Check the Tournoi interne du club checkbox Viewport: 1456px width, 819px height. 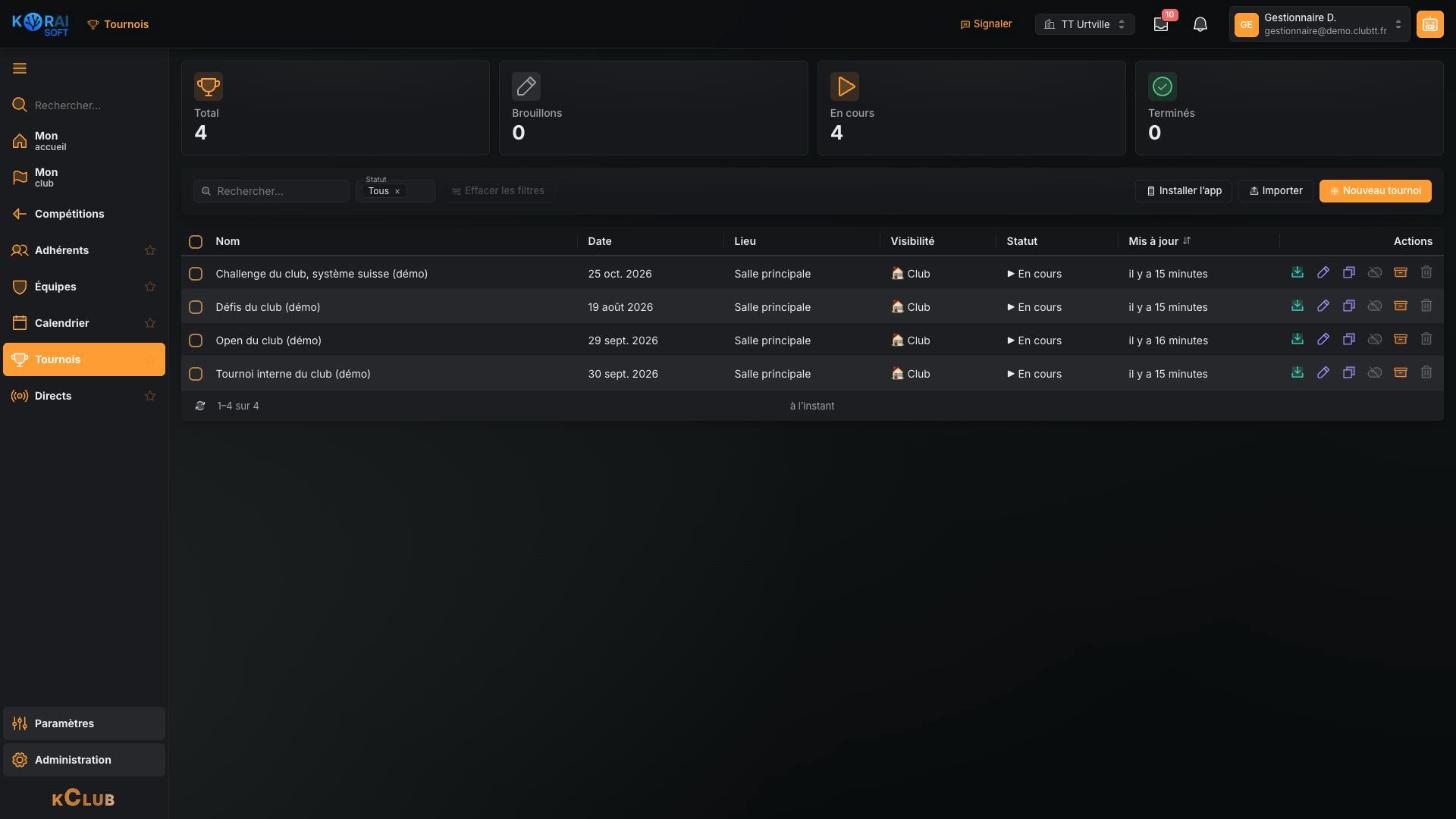196,374
